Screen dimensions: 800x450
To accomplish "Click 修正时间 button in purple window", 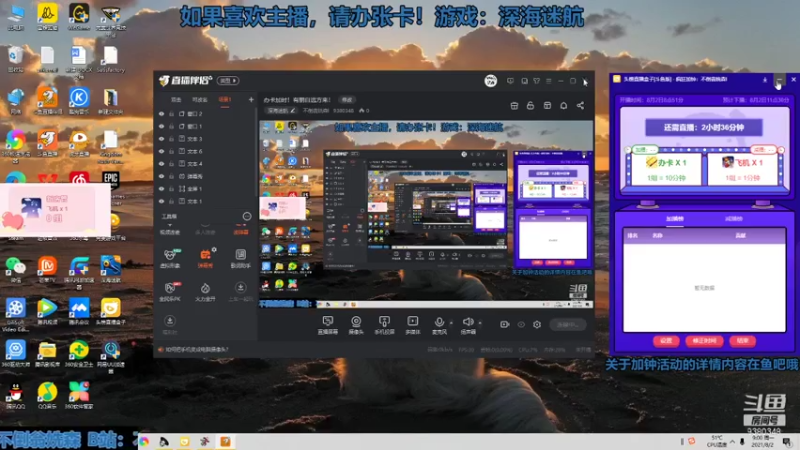I will [704, 341].
